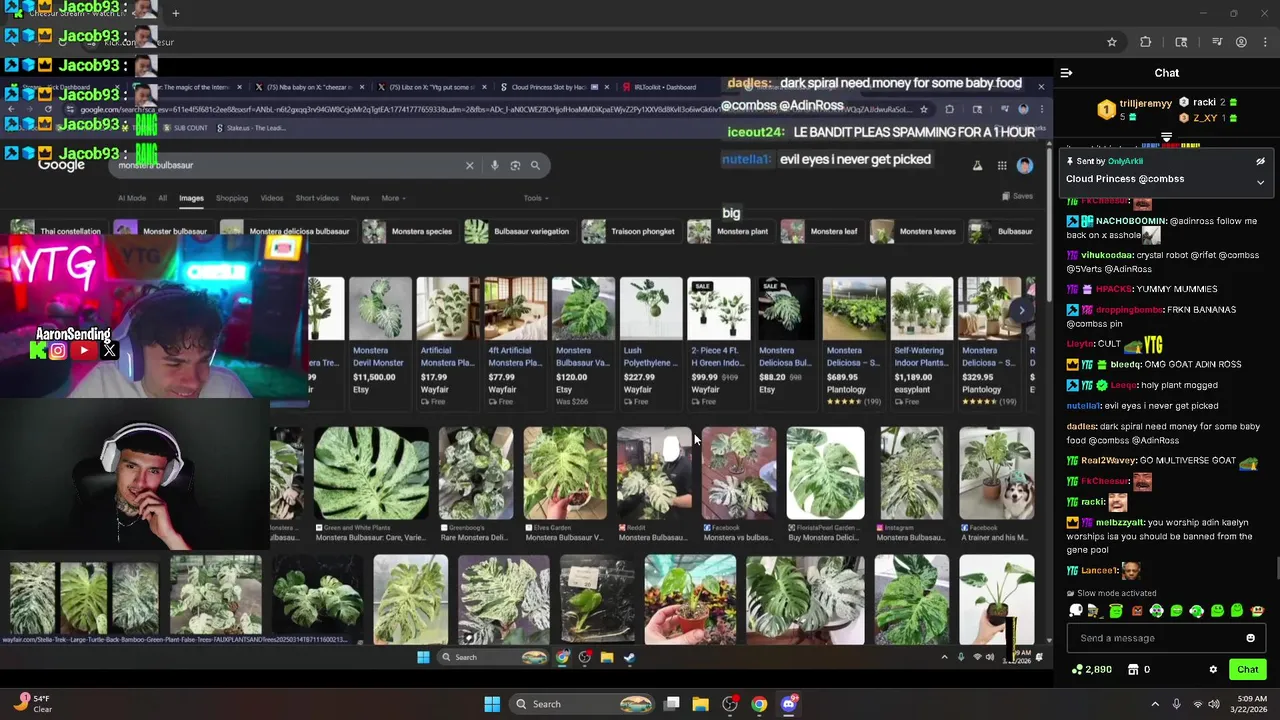
Task: Switch to News tab
Action: coord(360,198)
